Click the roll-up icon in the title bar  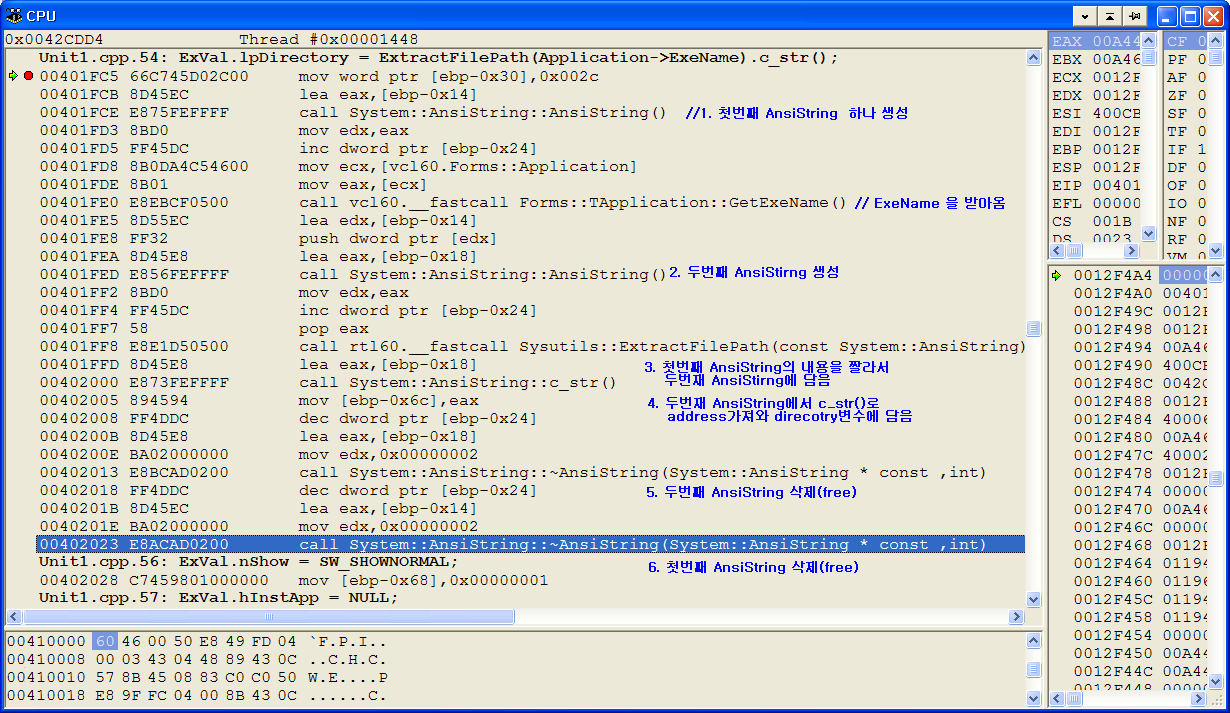(x=1109, y=16)
